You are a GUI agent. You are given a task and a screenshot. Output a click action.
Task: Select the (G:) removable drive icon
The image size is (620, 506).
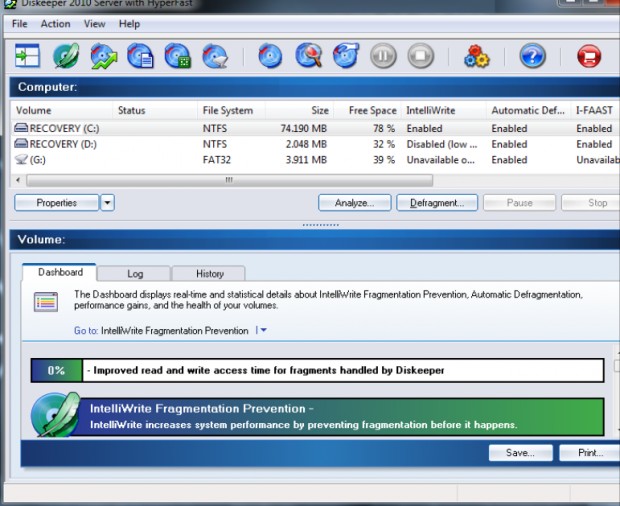[21, 159]
